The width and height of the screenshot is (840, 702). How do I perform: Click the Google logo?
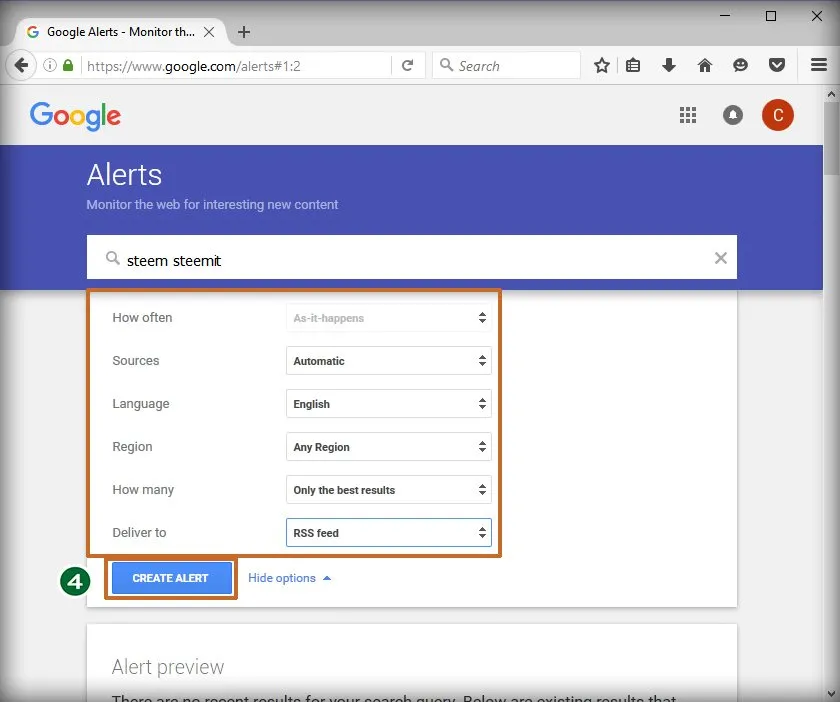click(76, 116)
